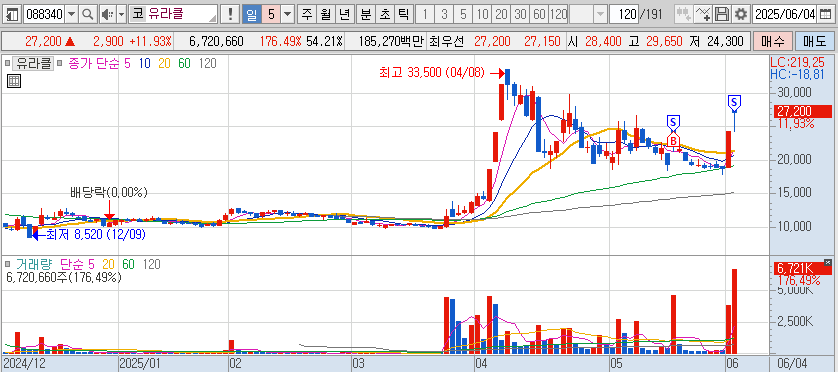The image size is (838, 372).
Task: Click the grid table icon under 유라클 label
Action: click(14, 81)
